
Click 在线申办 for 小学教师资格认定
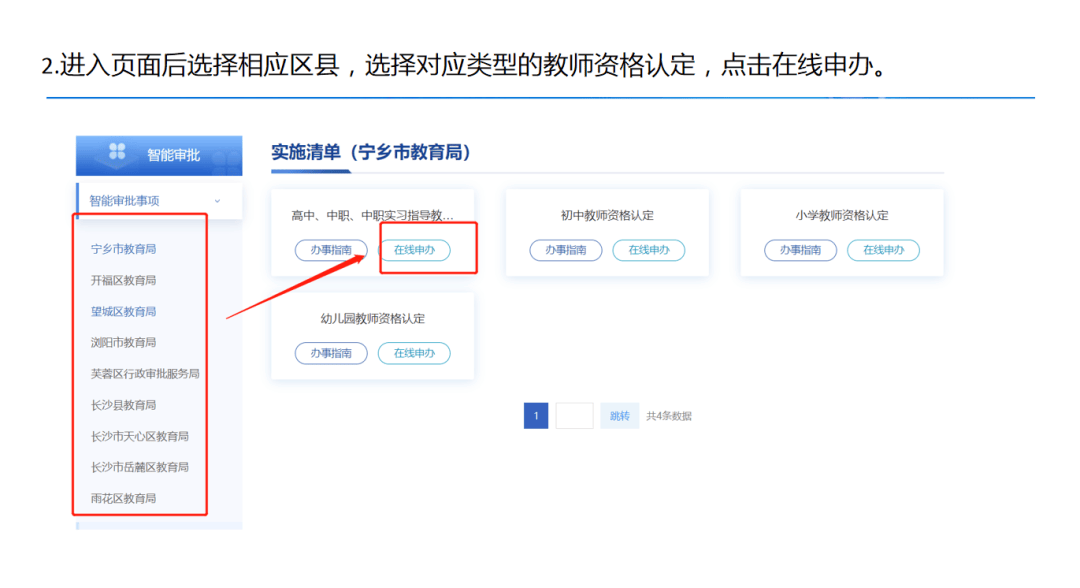(x=883, y=250)
